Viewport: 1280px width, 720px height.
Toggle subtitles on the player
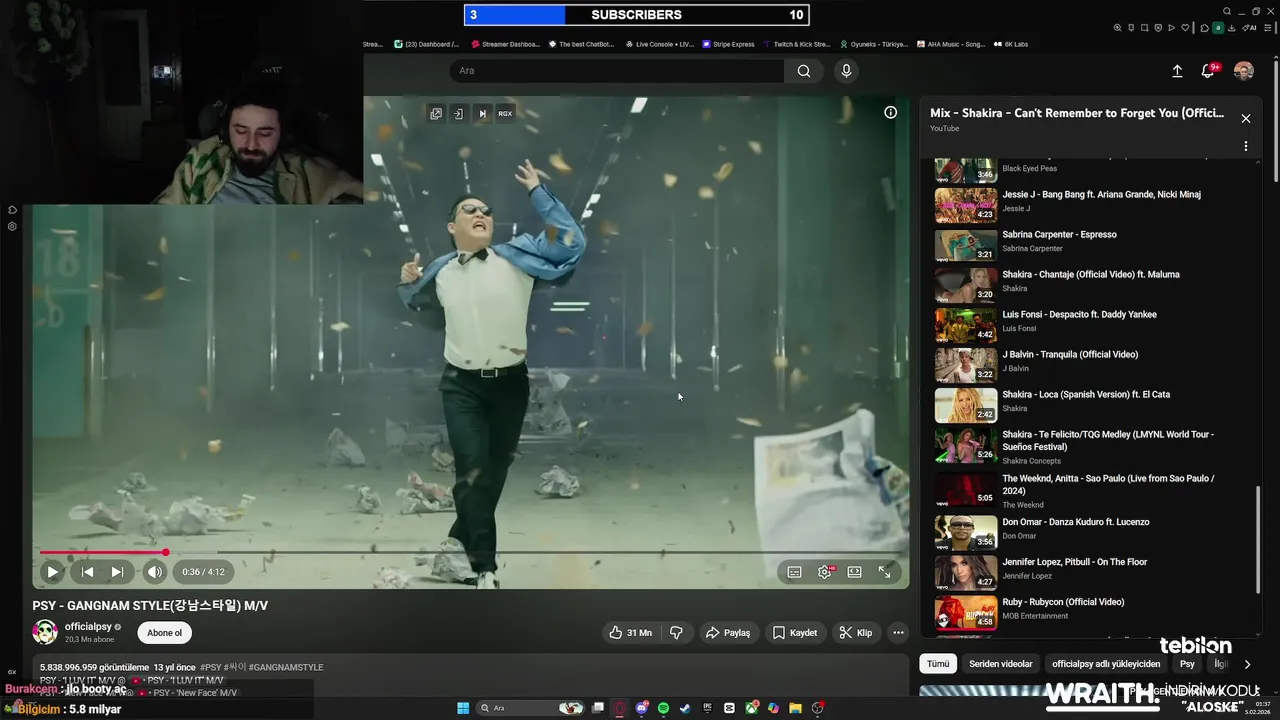coord(794,572)
